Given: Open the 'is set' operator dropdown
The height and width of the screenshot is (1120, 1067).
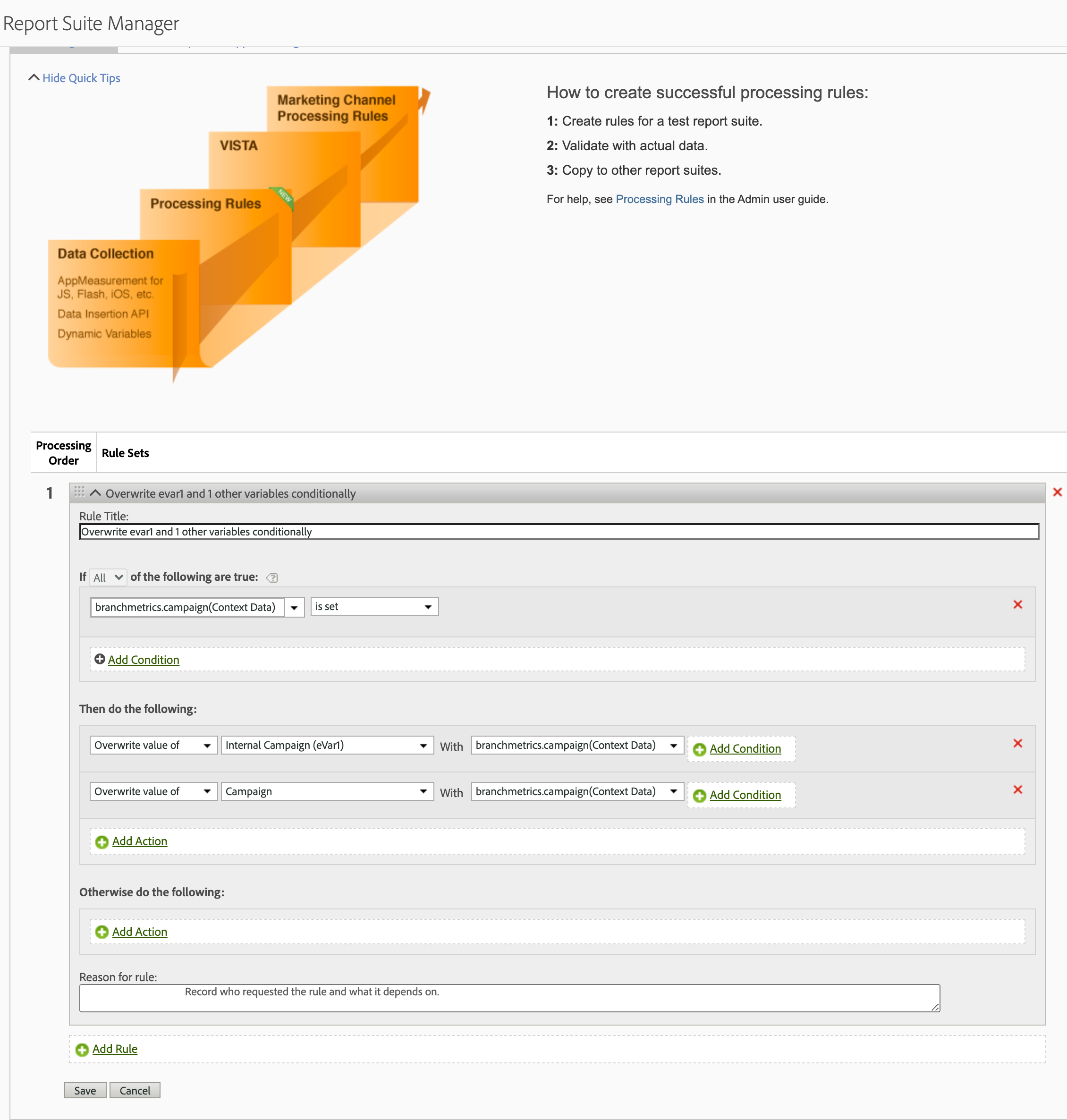Looking at the screenshot, I should coord(374,606).
